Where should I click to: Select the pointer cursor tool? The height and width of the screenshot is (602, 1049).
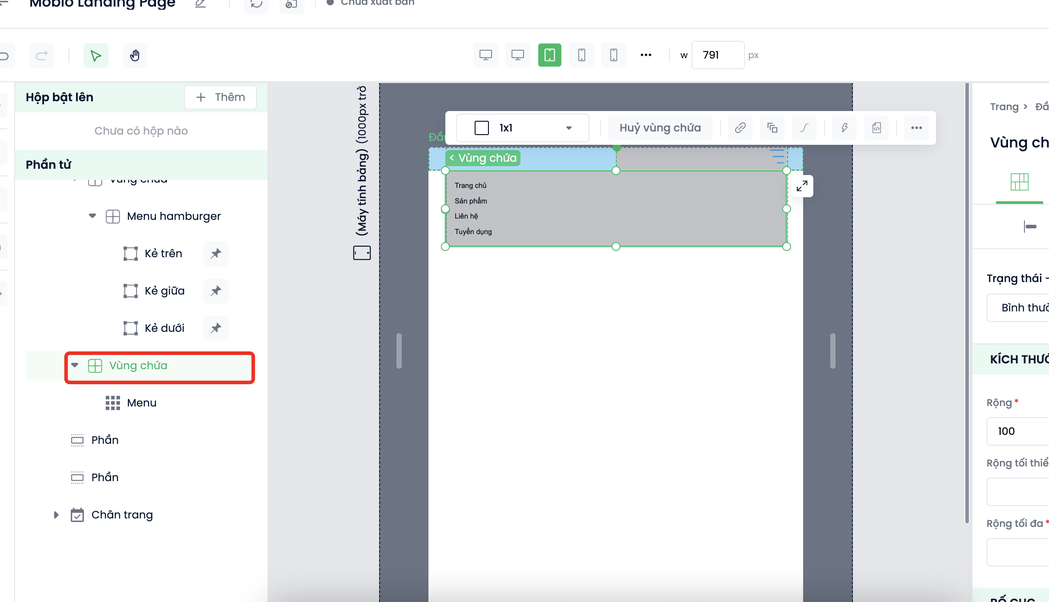96,56
